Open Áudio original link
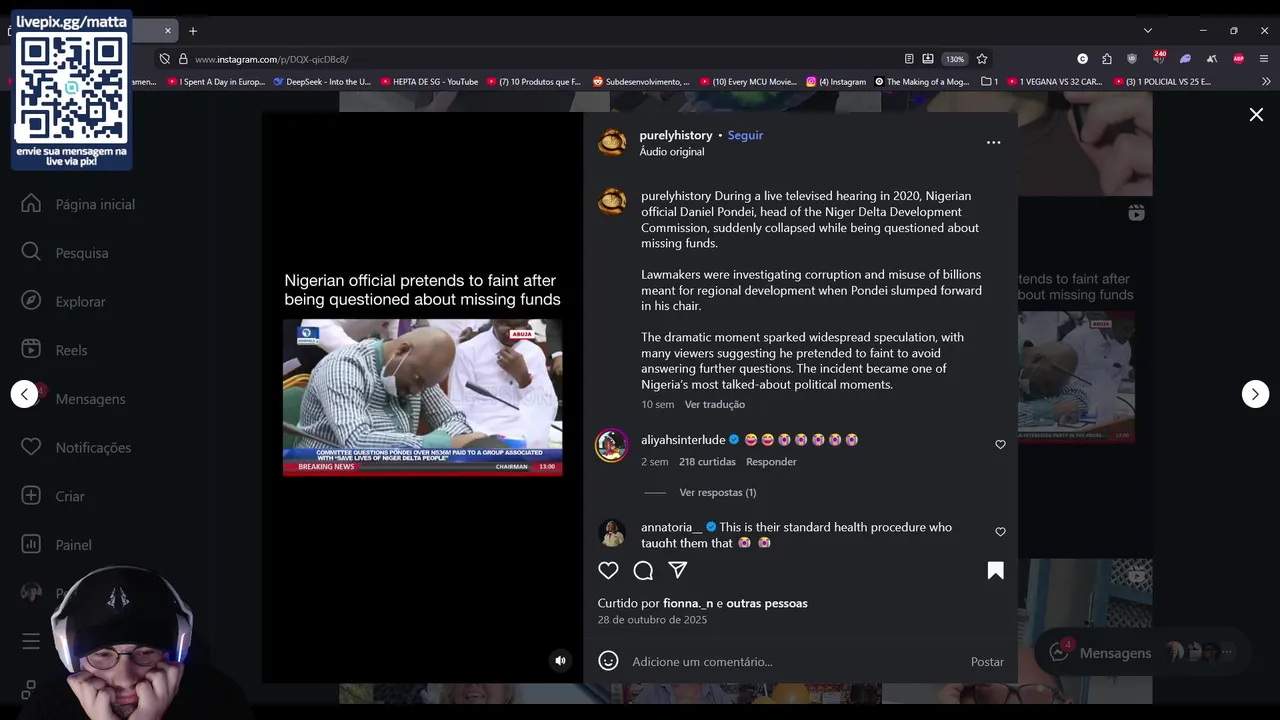Image resolution: width=1280 pixels, height=720 pixels. click(672, 152)
